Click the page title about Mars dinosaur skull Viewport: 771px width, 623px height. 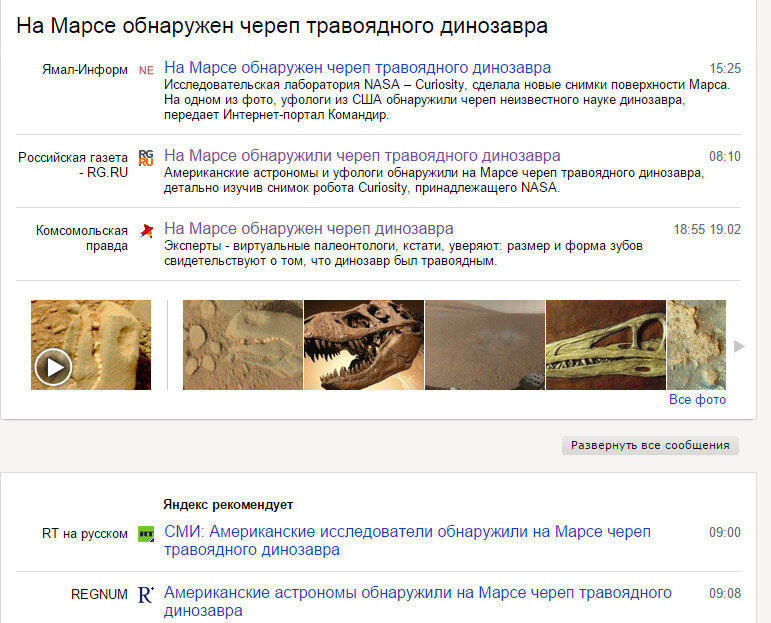coord(282,26)
